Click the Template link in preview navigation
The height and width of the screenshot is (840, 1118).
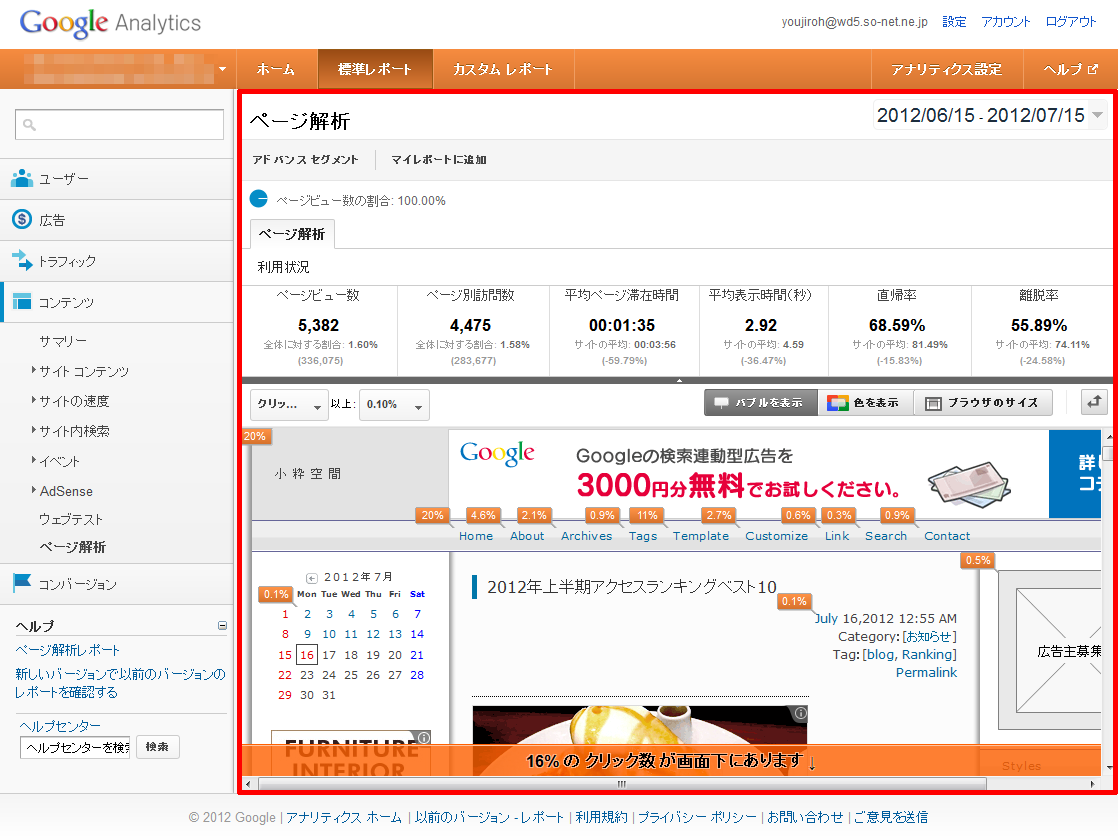point(701,536)
